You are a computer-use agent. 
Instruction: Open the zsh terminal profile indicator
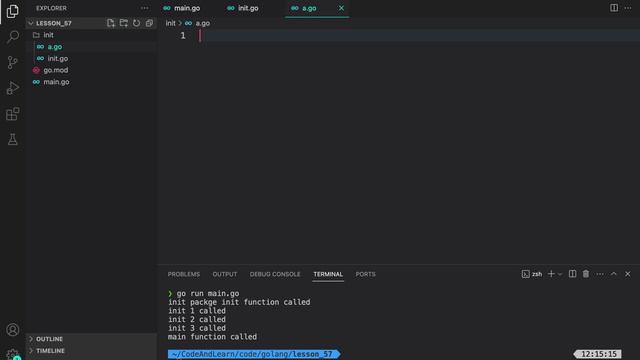coord(532,274)
